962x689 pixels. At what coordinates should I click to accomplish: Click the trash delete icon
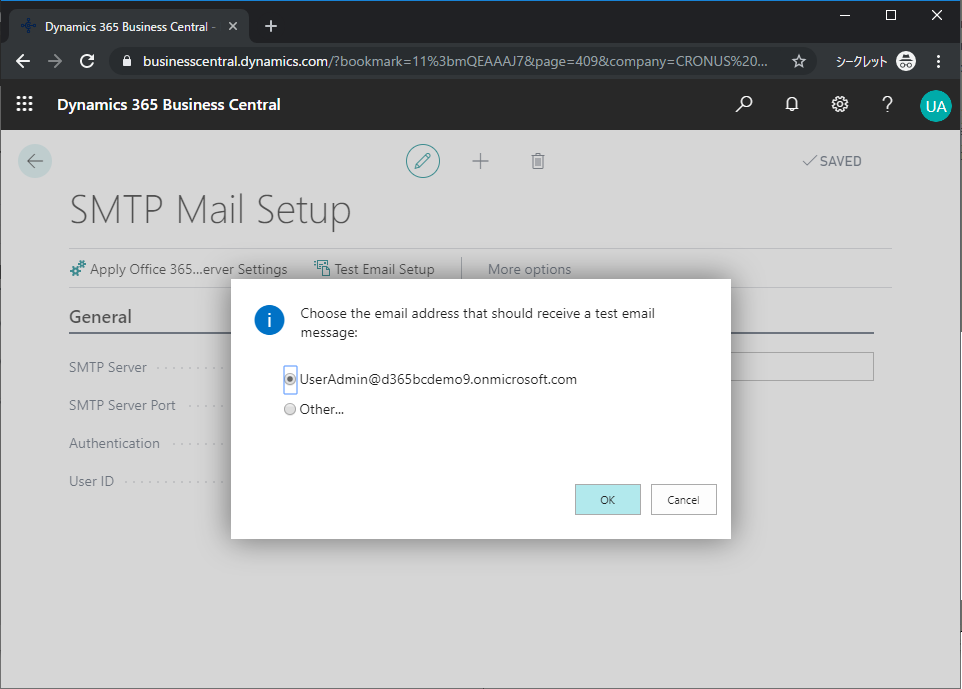[537, 161]
